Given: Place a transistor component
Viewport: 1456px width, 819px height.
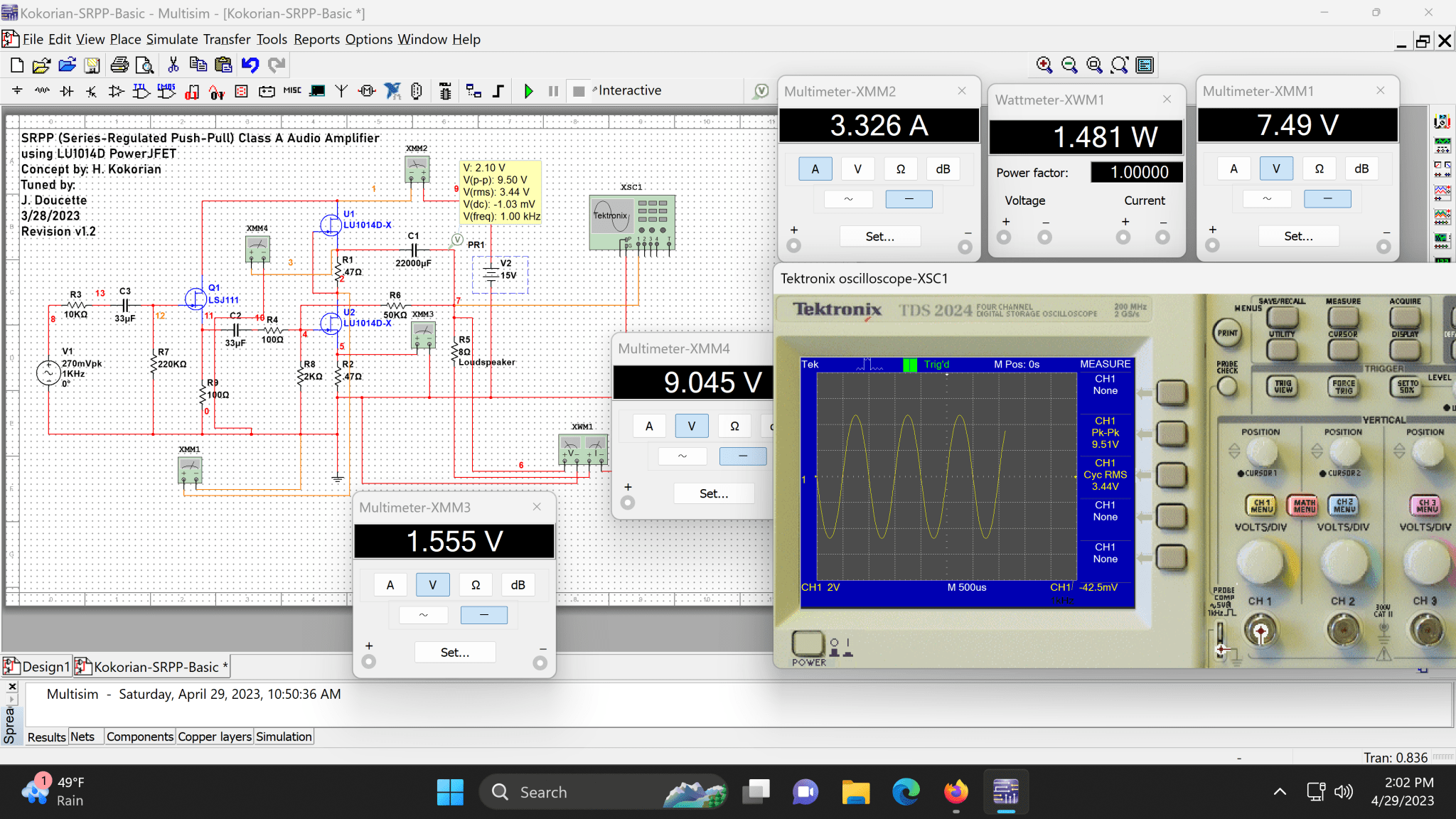Looking at the screenshot, I should 91,91.
